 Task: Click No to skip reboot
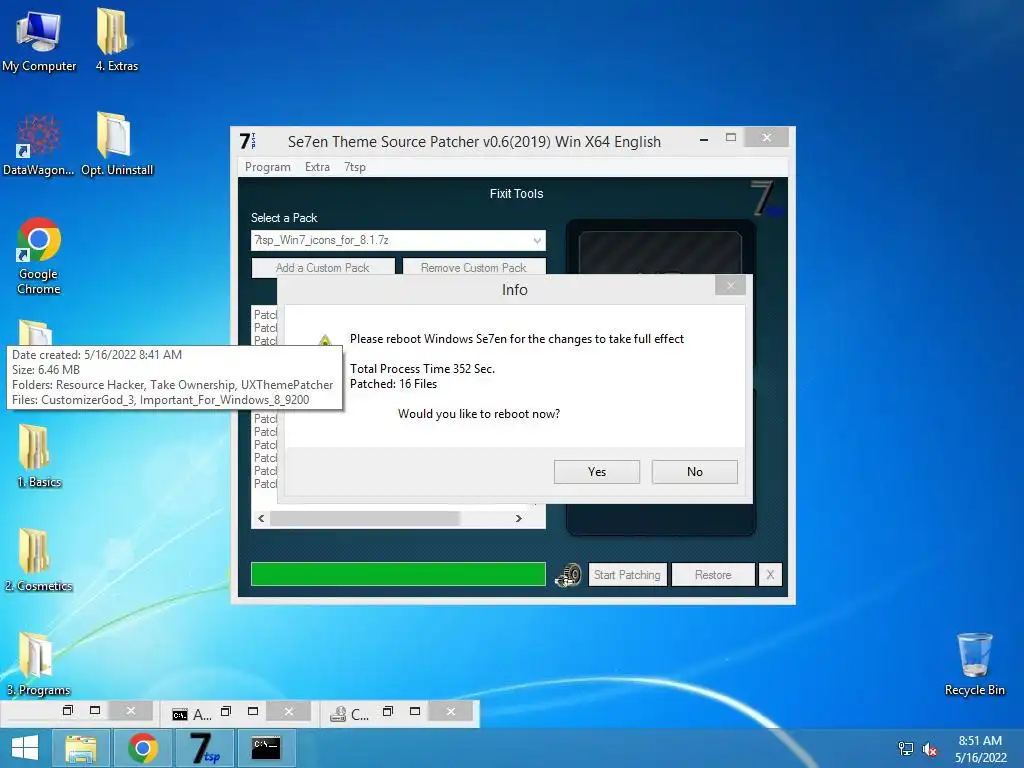click(x=695, y=472)
